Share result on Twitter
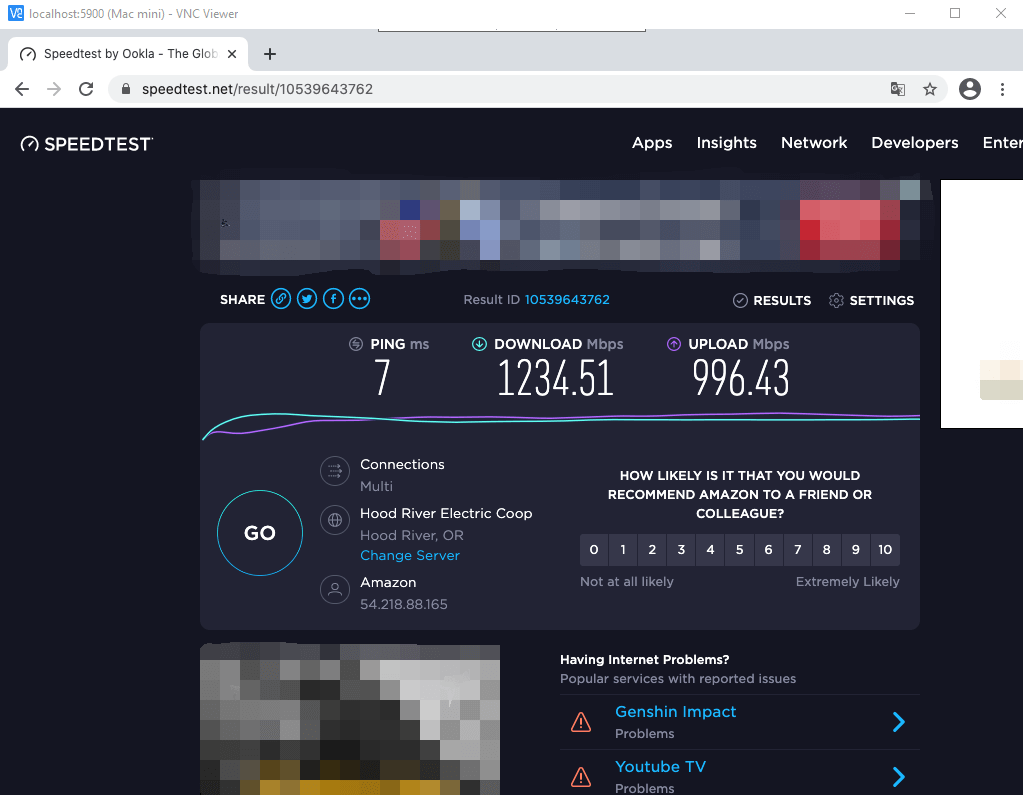The height and width of the screenshot is (795, 1023). click(x=307, y=299)
